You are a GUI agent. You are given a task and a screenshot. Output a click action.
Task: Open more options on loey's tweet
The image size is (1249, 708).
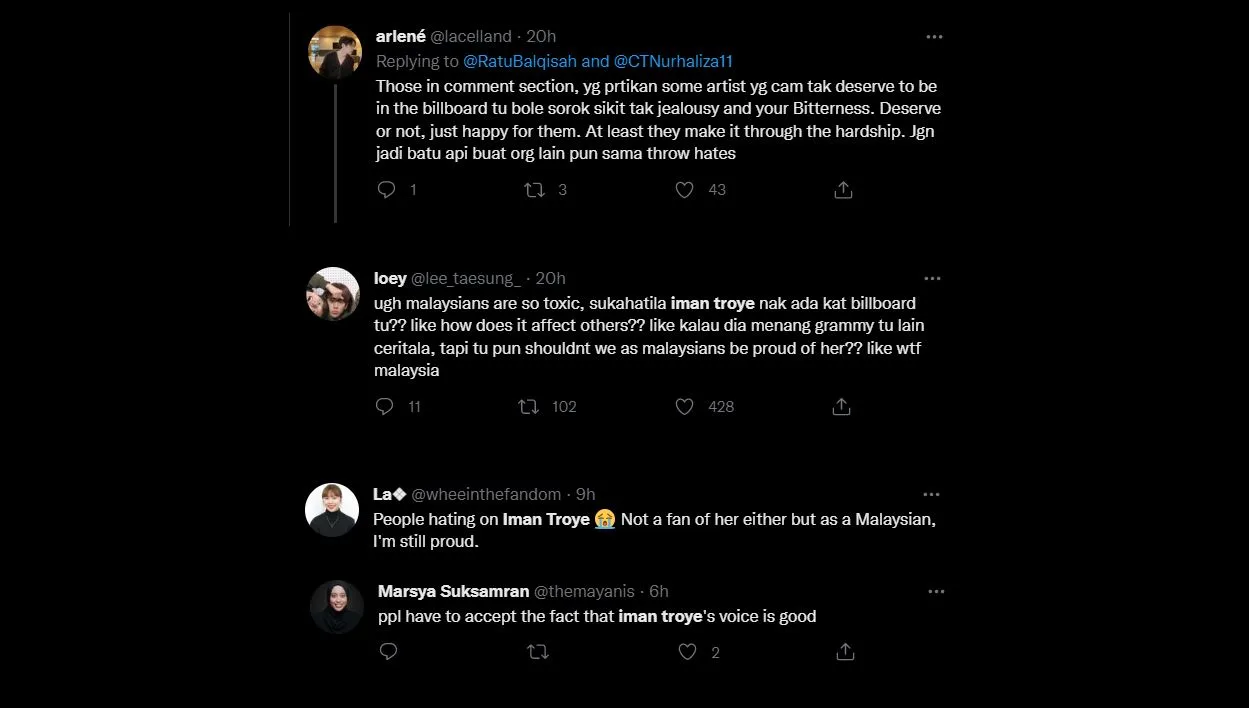tap(932, 278)
